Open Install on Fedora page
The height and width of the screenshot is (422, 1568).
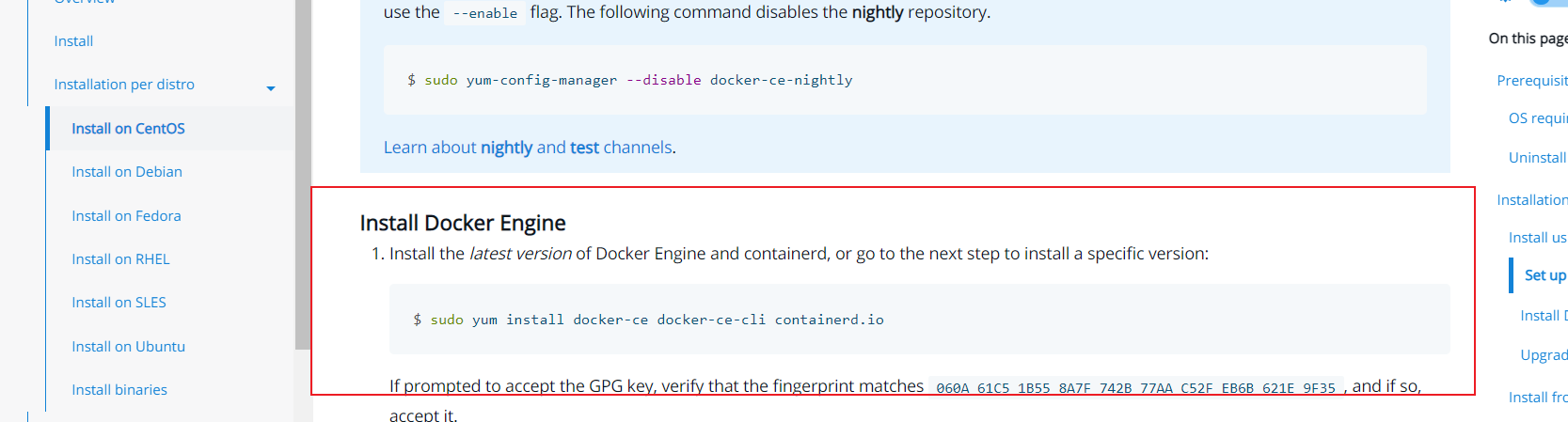coord(126,216)
